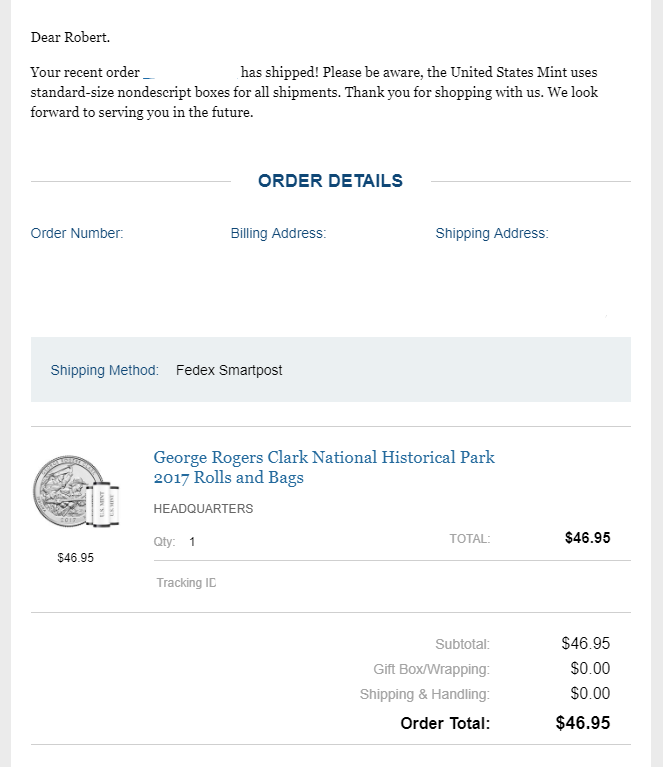Select the Shipping Method label
The image size is (663, 767).
pyautogui.click(x=104, y=370)
